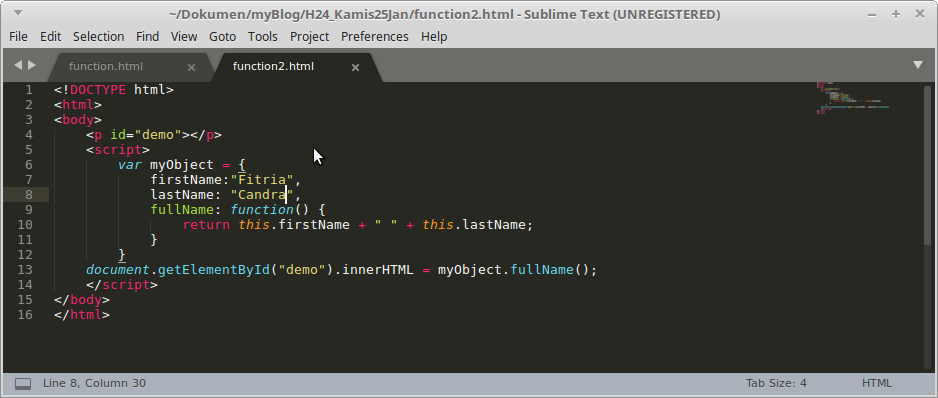The image size is (938, 398).
Task: Go to previous tab with left arrow
Action: point(17,65)
